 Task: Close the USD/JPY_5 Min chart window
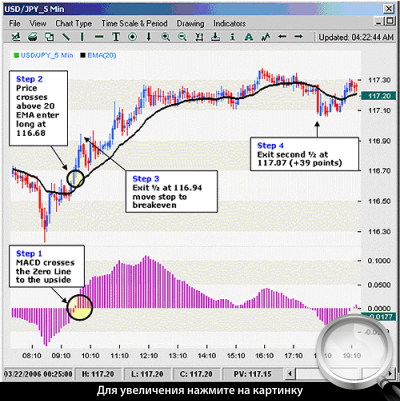tap(389, 9)
